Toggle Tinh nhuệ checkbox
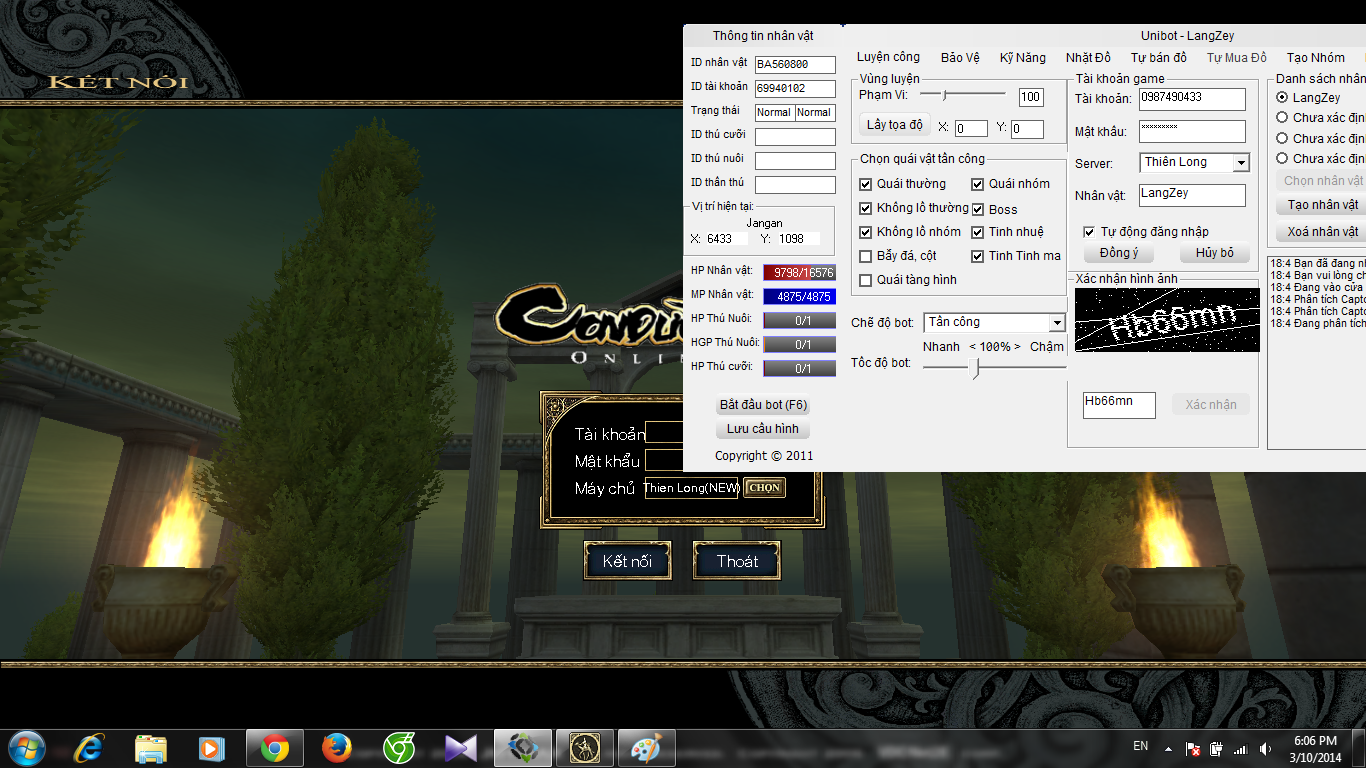 978,232
